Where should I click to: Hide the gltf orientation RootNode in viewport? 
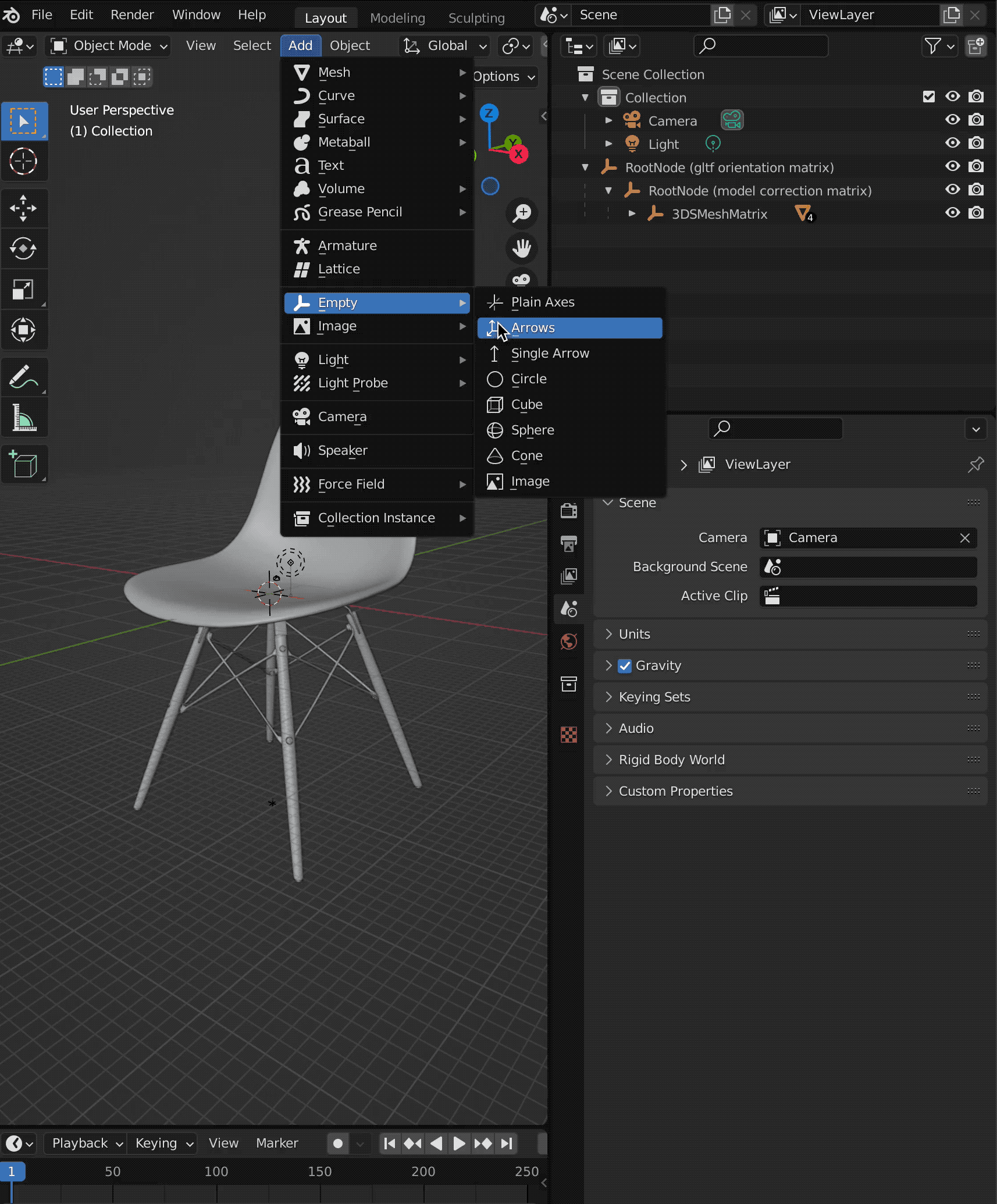tap(952, 166)
